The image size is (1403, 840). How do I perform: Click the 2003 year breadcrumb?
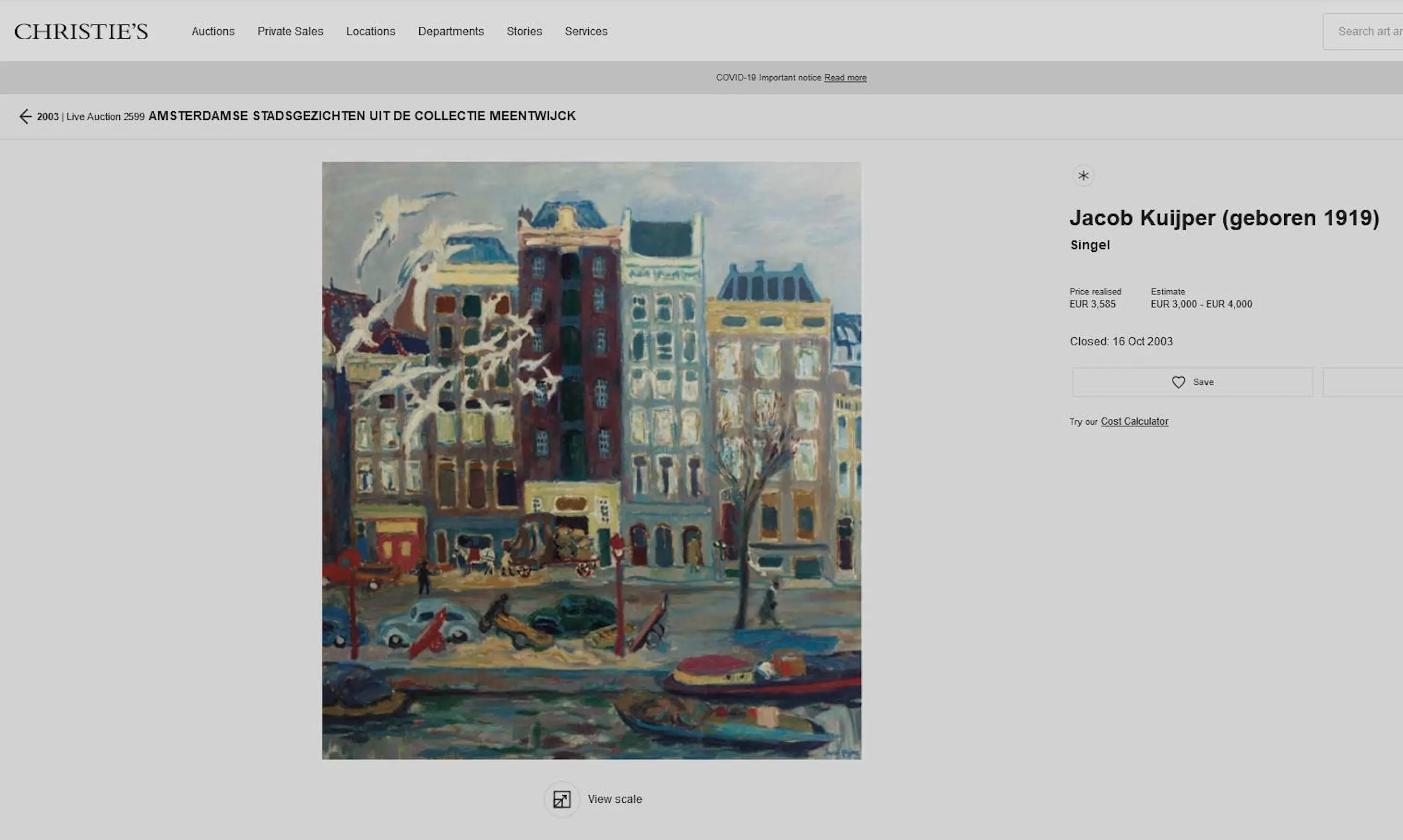[x=47, y=117]
